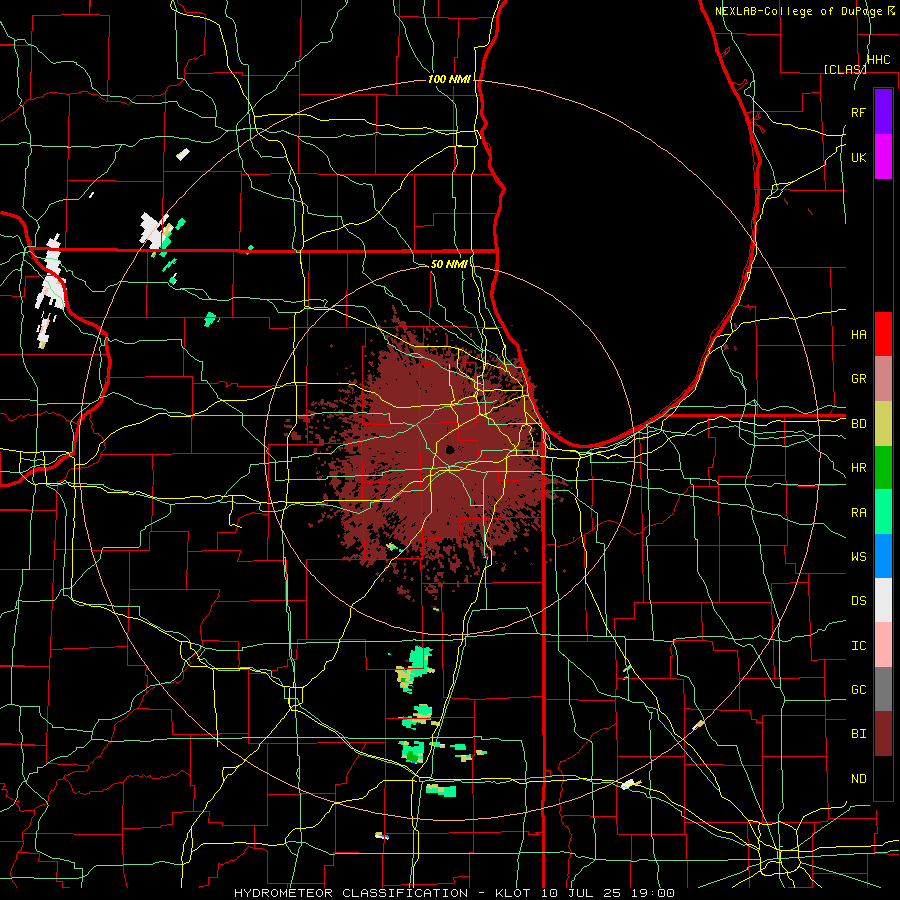Click the UK magenta legend swatch
The height and width of the screenshot is (900, 900).
pyautogui.click(x=883, y=157)
